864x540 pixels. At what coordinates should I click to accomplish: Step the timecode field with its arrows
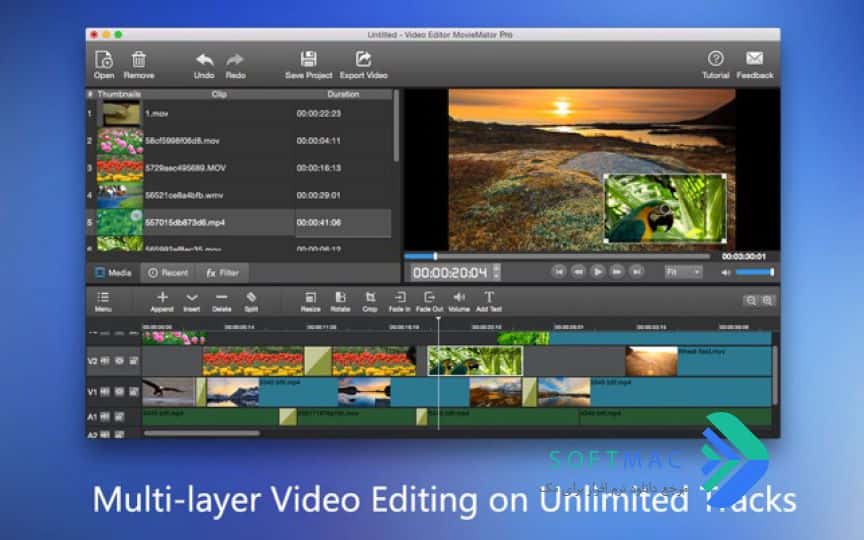pyautogui.click(x=496, y=272)
